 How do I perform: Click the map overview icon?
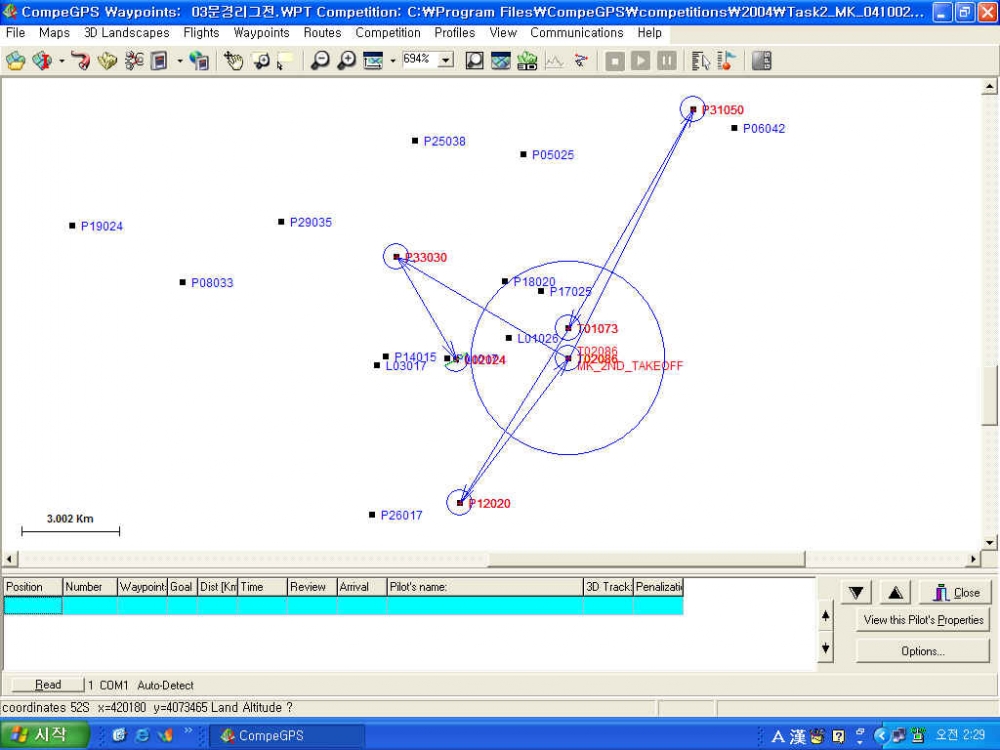click(x=501, y=61)
